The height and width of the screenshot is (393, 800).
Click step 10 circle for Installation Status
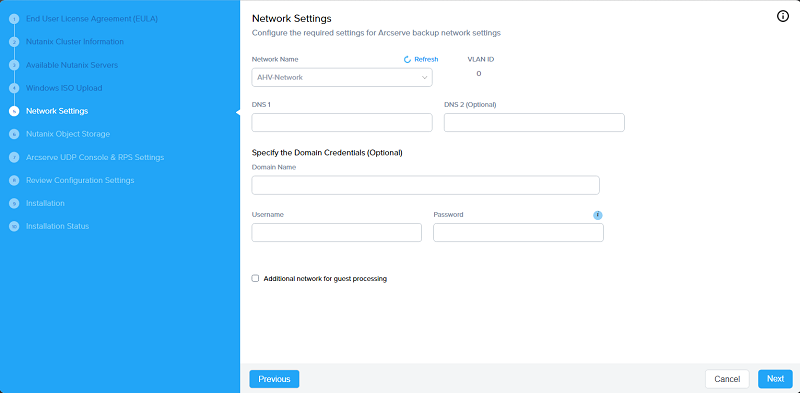click(x=14, y=226)
